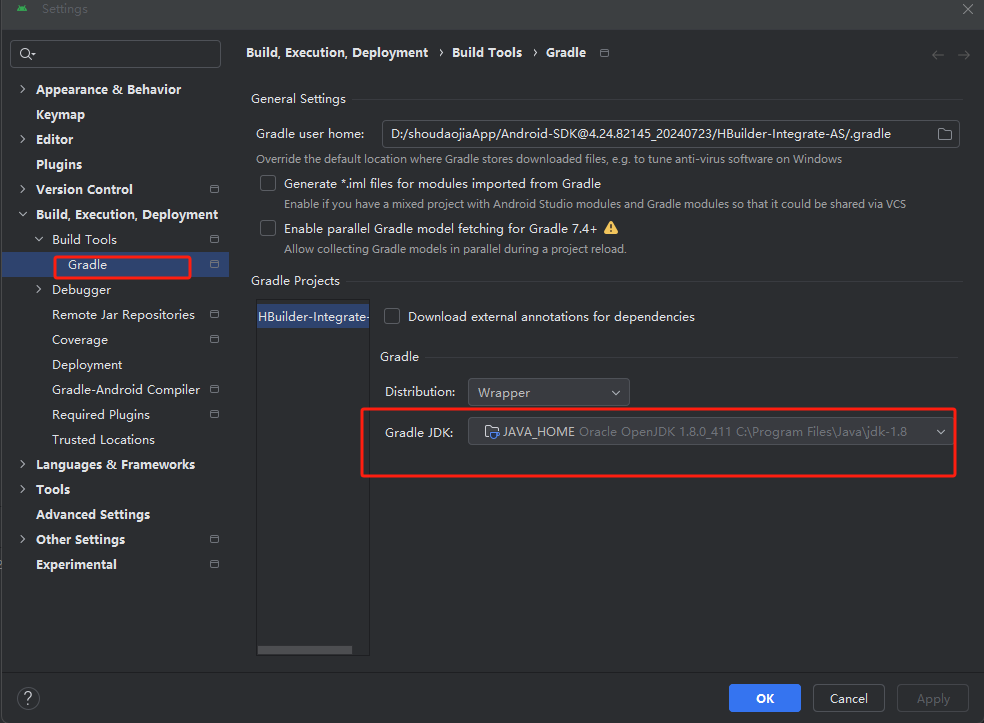Open Required Plugins settings
The width and height of the screenshot is (984, 723).
click(x=100, y=415)
